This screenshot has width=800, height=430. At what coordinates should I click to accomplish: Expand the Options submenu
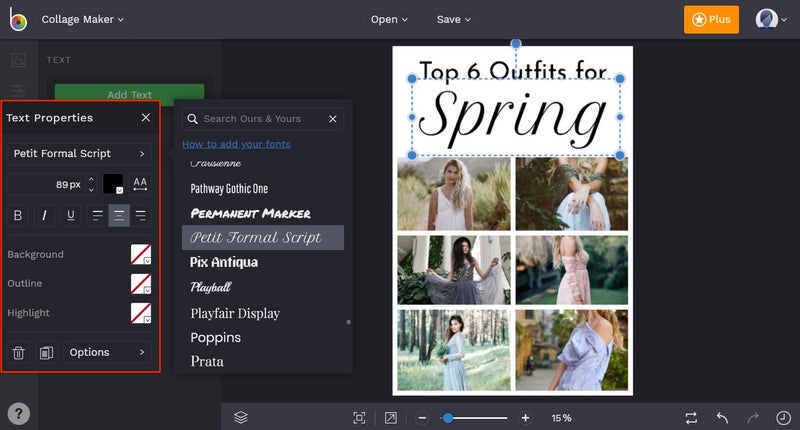107,352
